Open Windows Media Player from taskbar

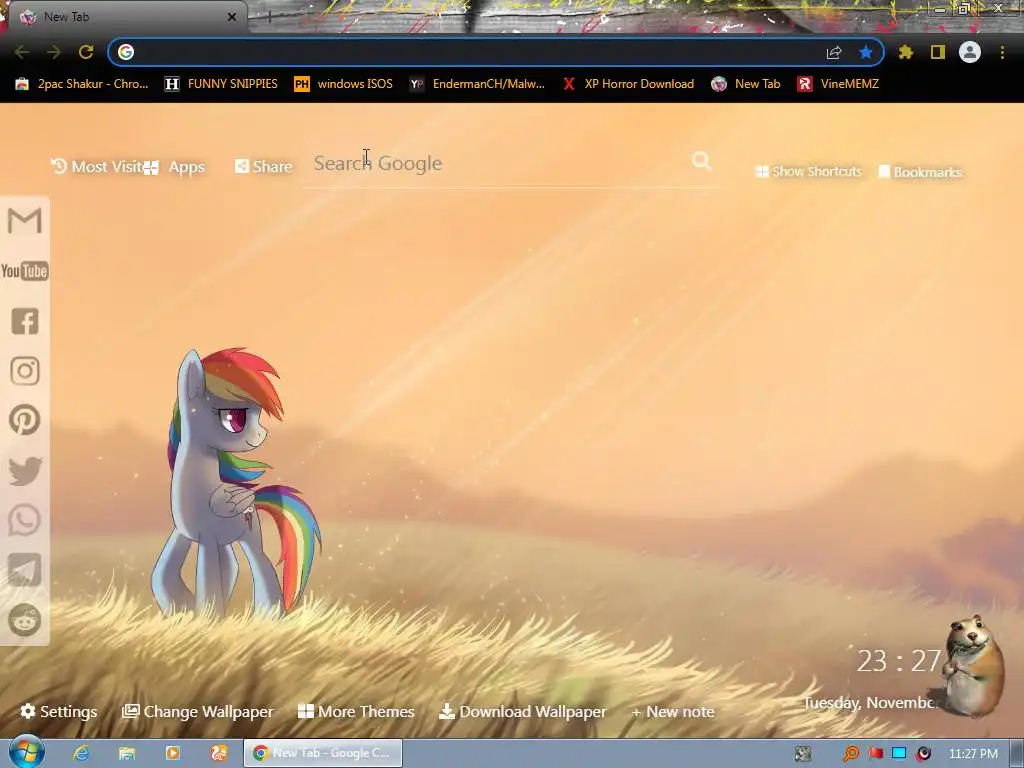pyautogui.click(x=173, y=753)
